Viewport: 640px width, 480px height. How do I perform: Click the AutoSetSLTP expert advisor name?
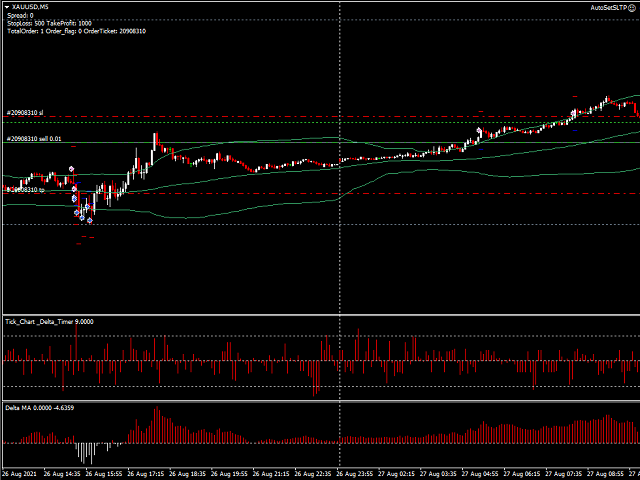pos(607,7)
